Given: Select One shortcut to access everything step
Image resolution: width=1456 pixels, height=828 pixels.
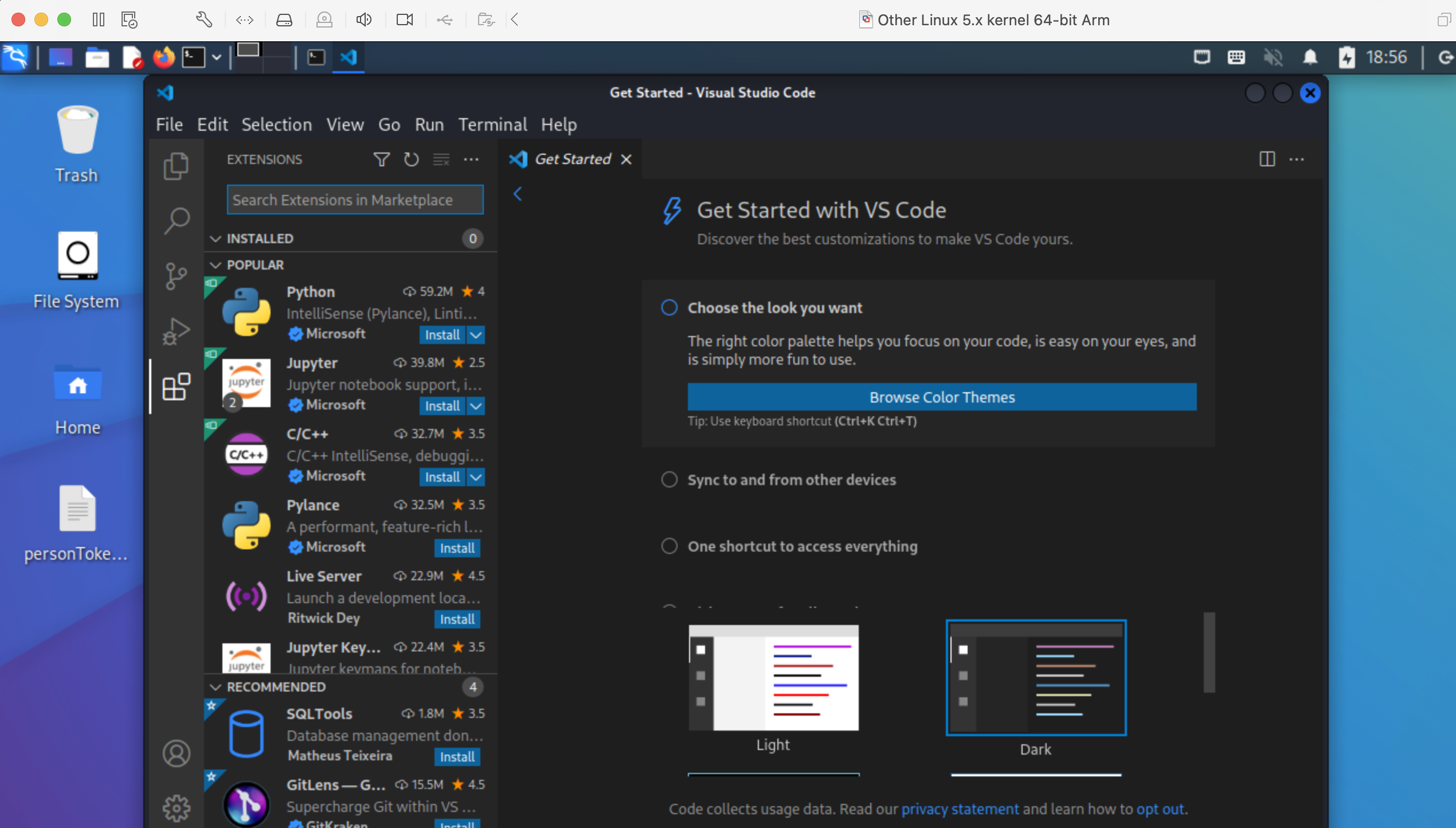Looking at the screenshot, I should tap(802, 546).
